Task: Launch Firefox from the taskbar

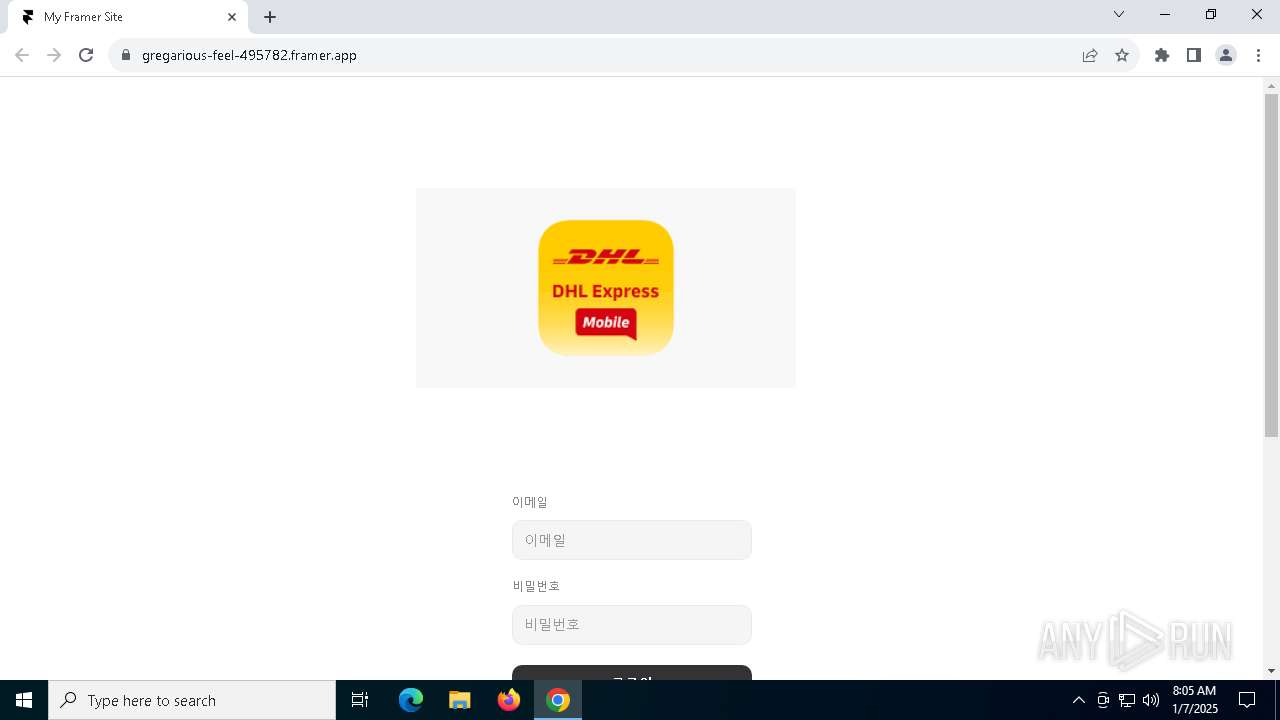Action: [509, 700]
